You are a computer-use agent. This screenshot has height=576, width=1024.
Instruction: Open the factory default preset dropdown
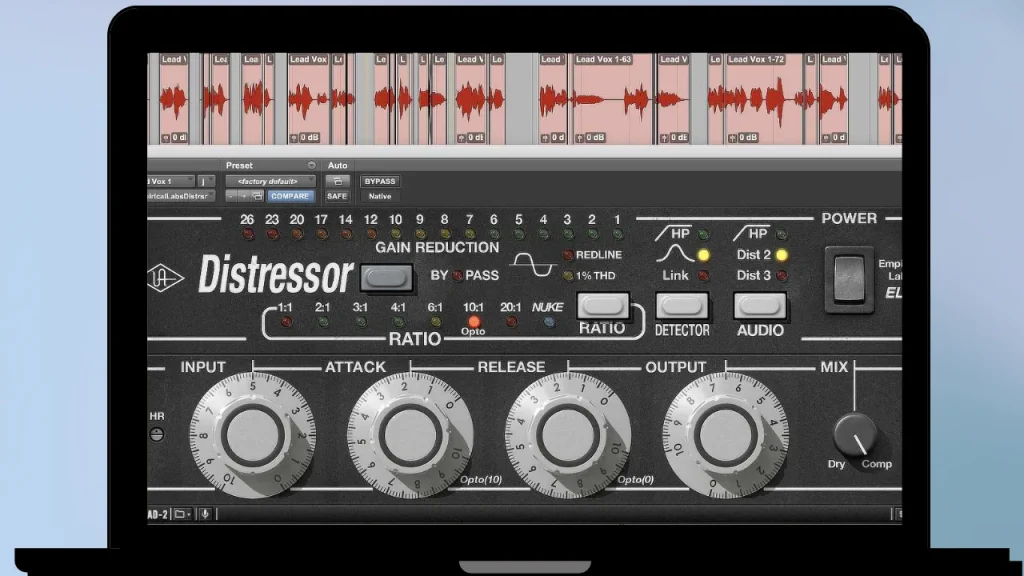(x=270, y=181)
